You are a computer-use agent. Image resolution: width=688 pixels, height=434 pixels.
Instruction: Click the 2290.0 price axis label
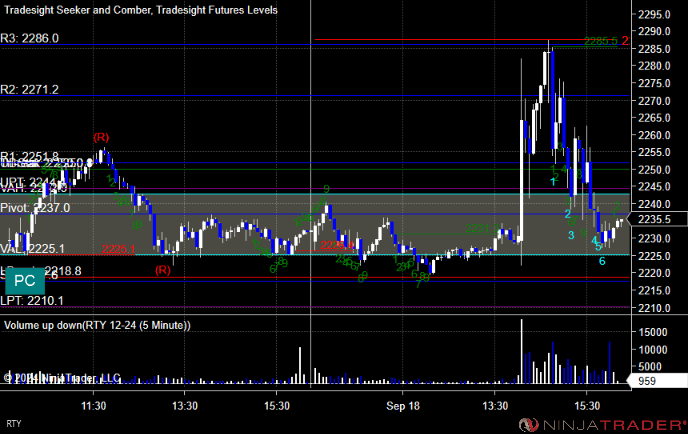[654, 32]
